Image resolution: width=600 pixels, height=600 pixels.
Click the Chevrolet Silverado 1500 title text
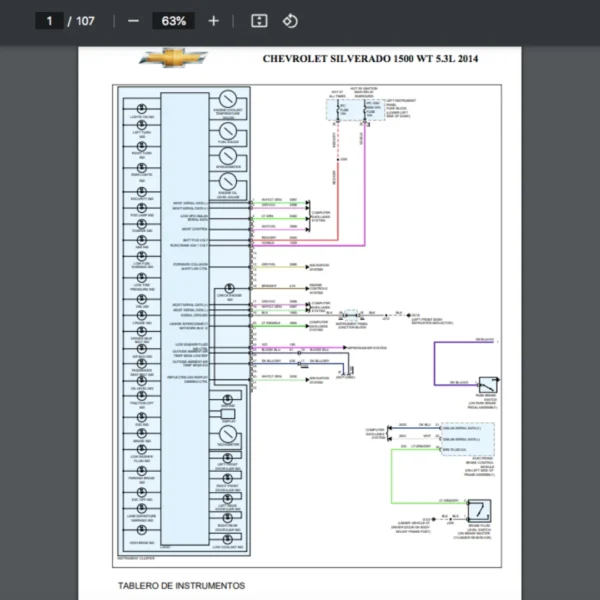coord(370,59)
